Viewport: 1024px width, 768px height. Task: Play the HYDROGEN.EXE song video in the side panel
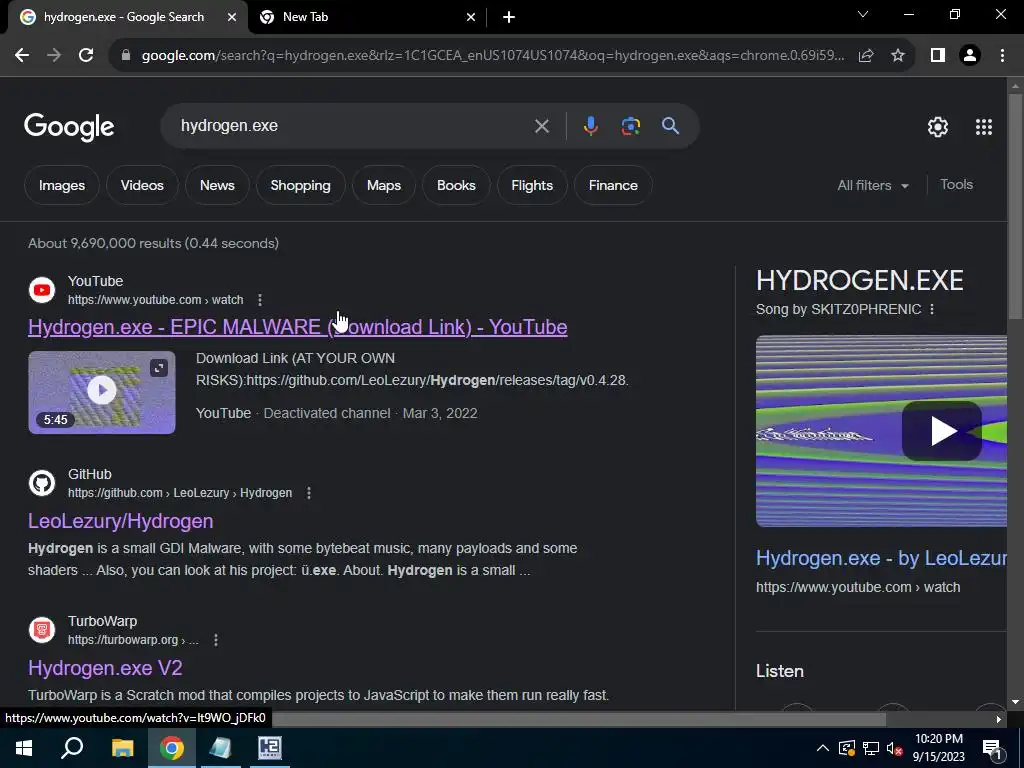(941, 431)
